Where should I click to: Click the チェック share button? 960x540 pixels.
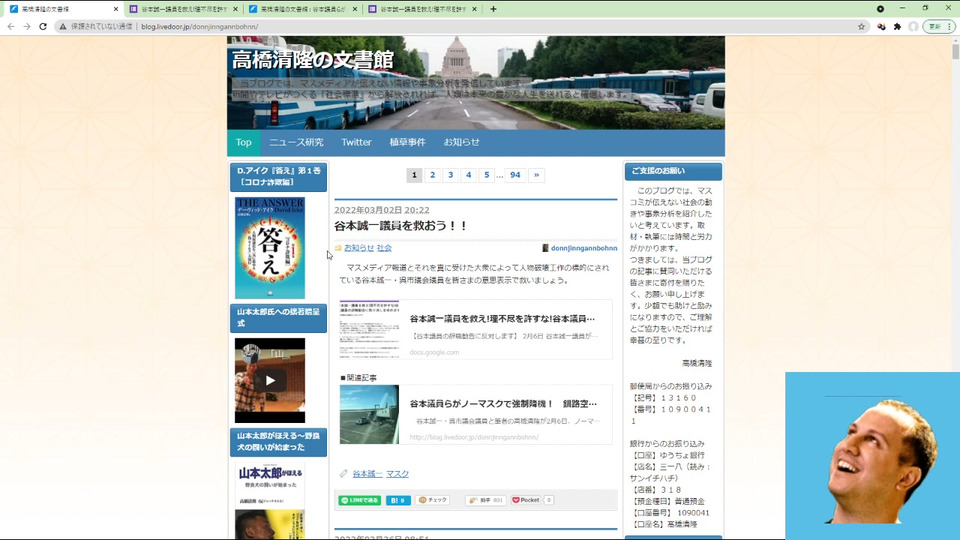(433, 500)
